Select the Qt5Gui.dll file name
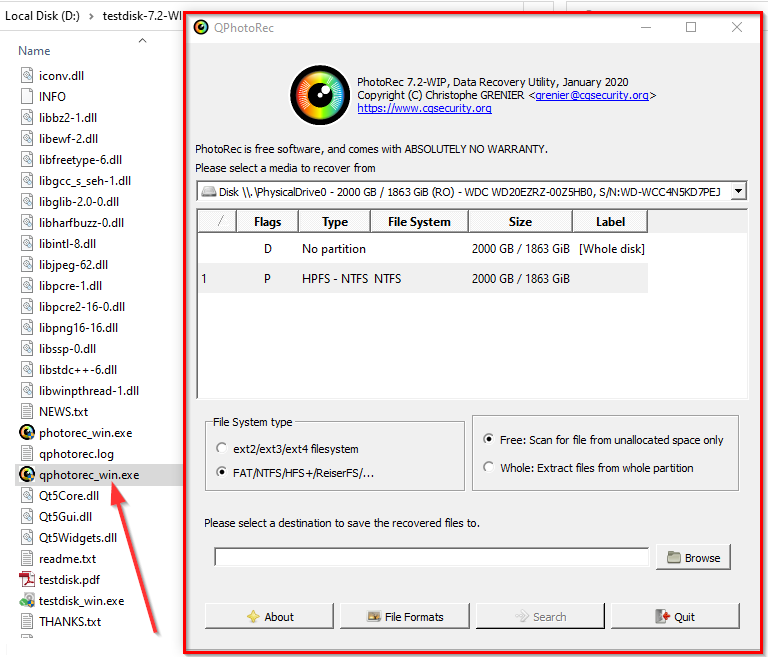 click(66, 516)
